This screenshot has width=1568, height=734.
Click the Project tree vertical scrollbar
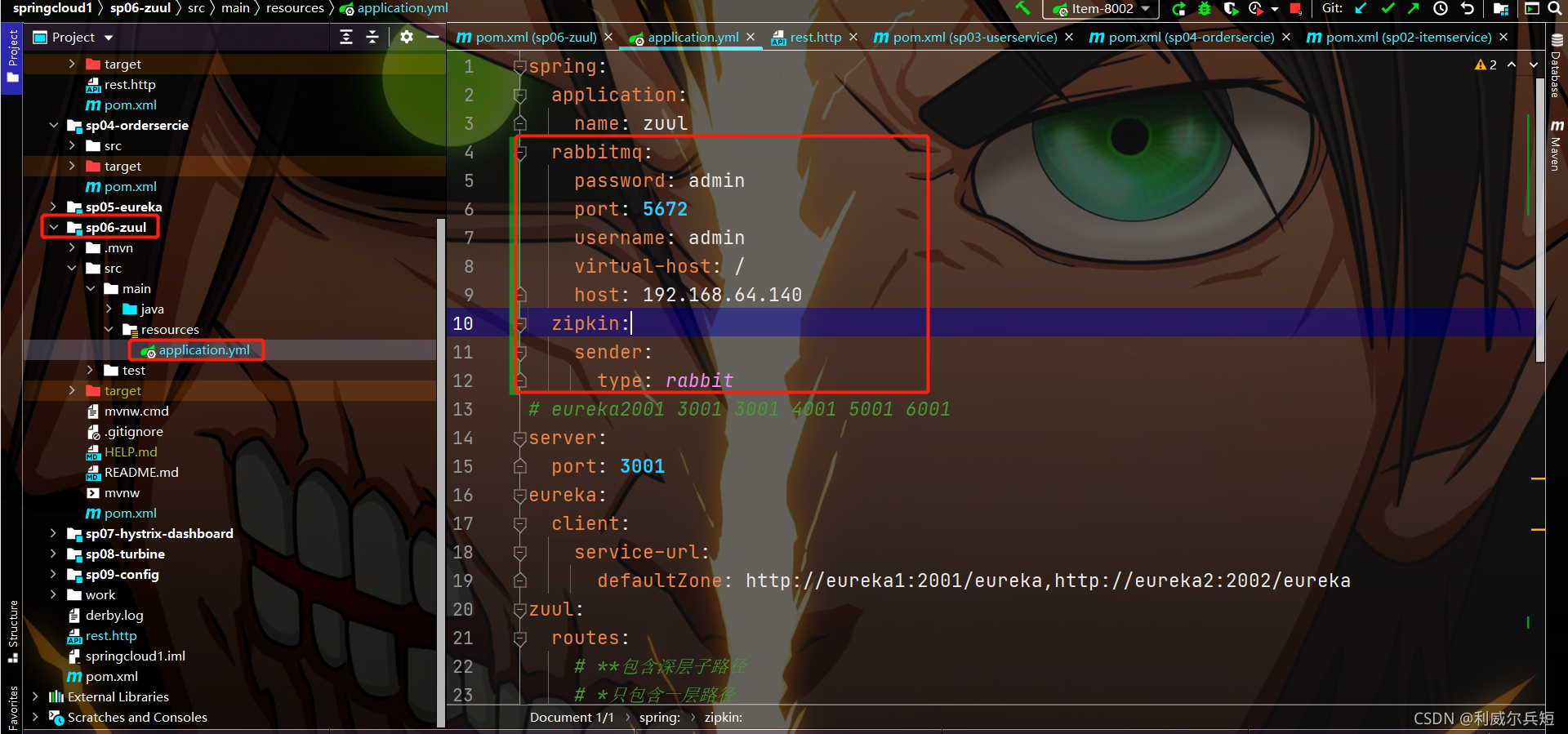click(441, 472)
